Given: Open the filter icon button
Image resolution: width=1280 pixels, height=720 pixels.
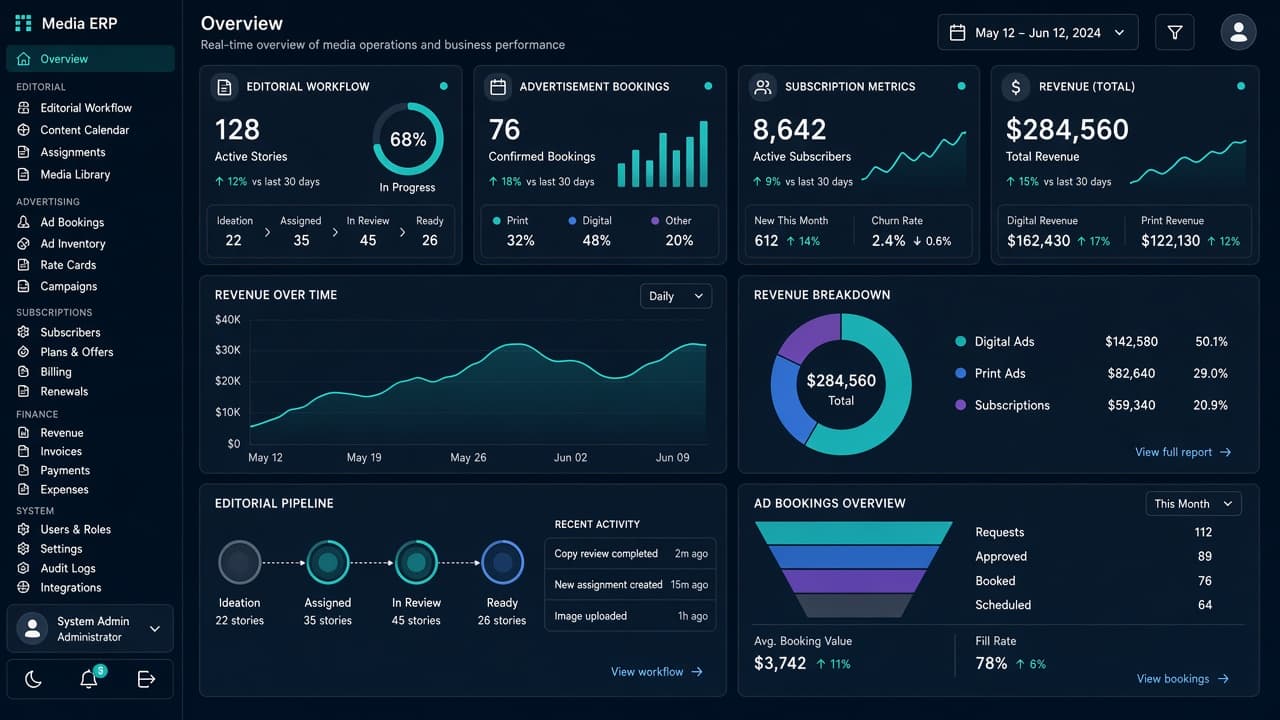Looking at the screenshot, I should coord(1175,33).
